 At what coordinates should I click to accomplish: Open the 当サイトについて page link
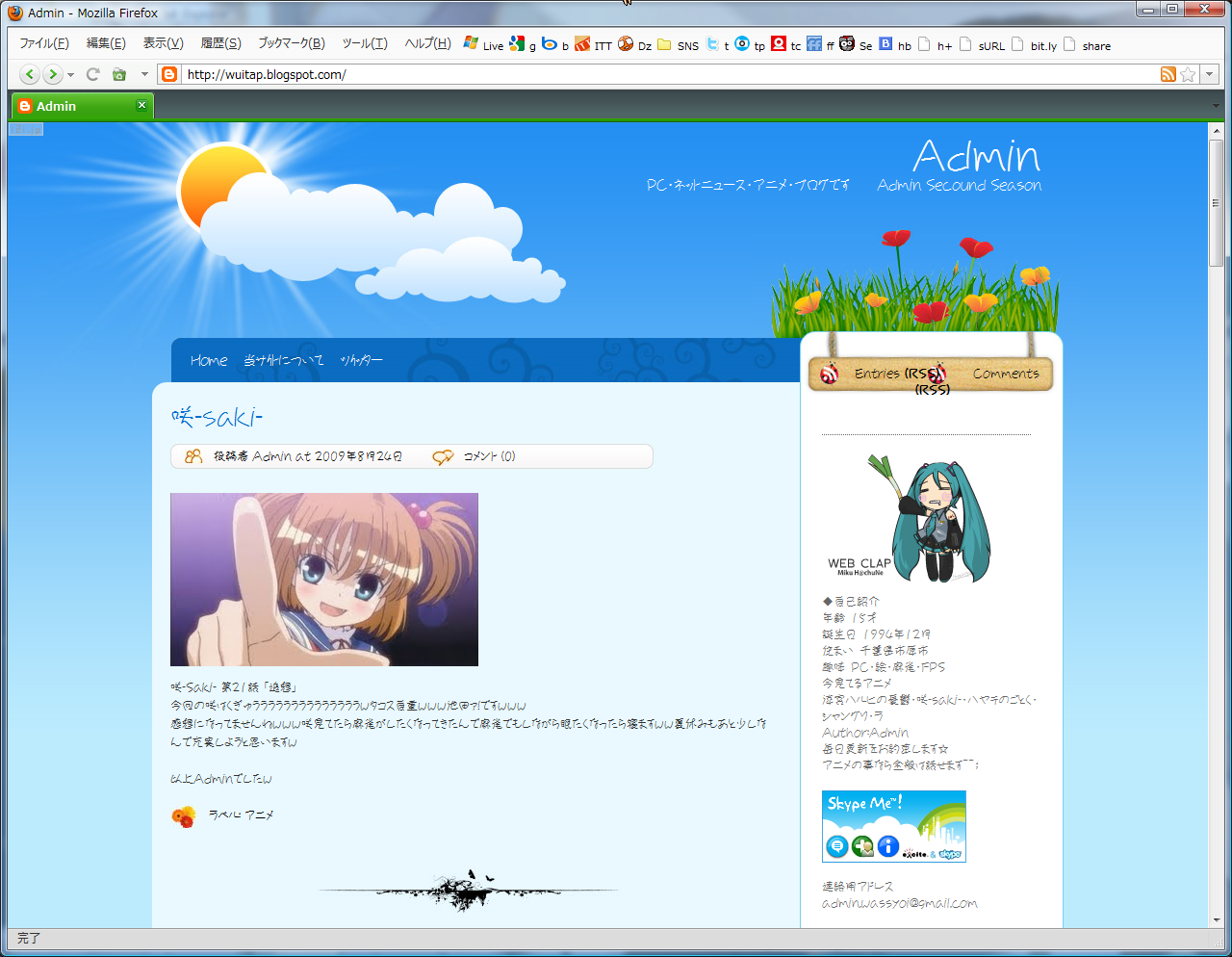coord(284,360)
